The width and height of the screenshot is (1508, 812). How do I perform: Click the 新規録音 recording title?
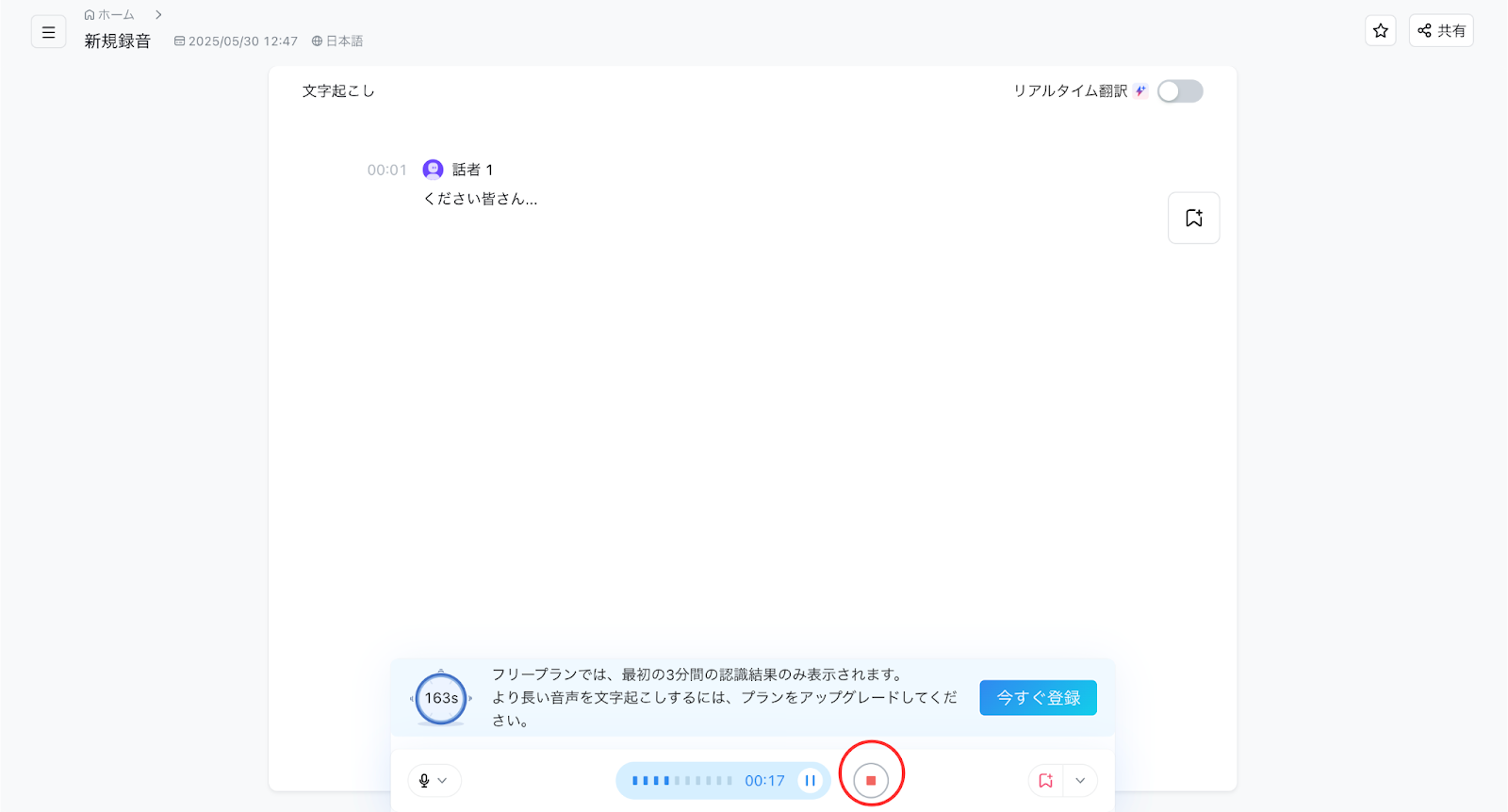[118, 41]
